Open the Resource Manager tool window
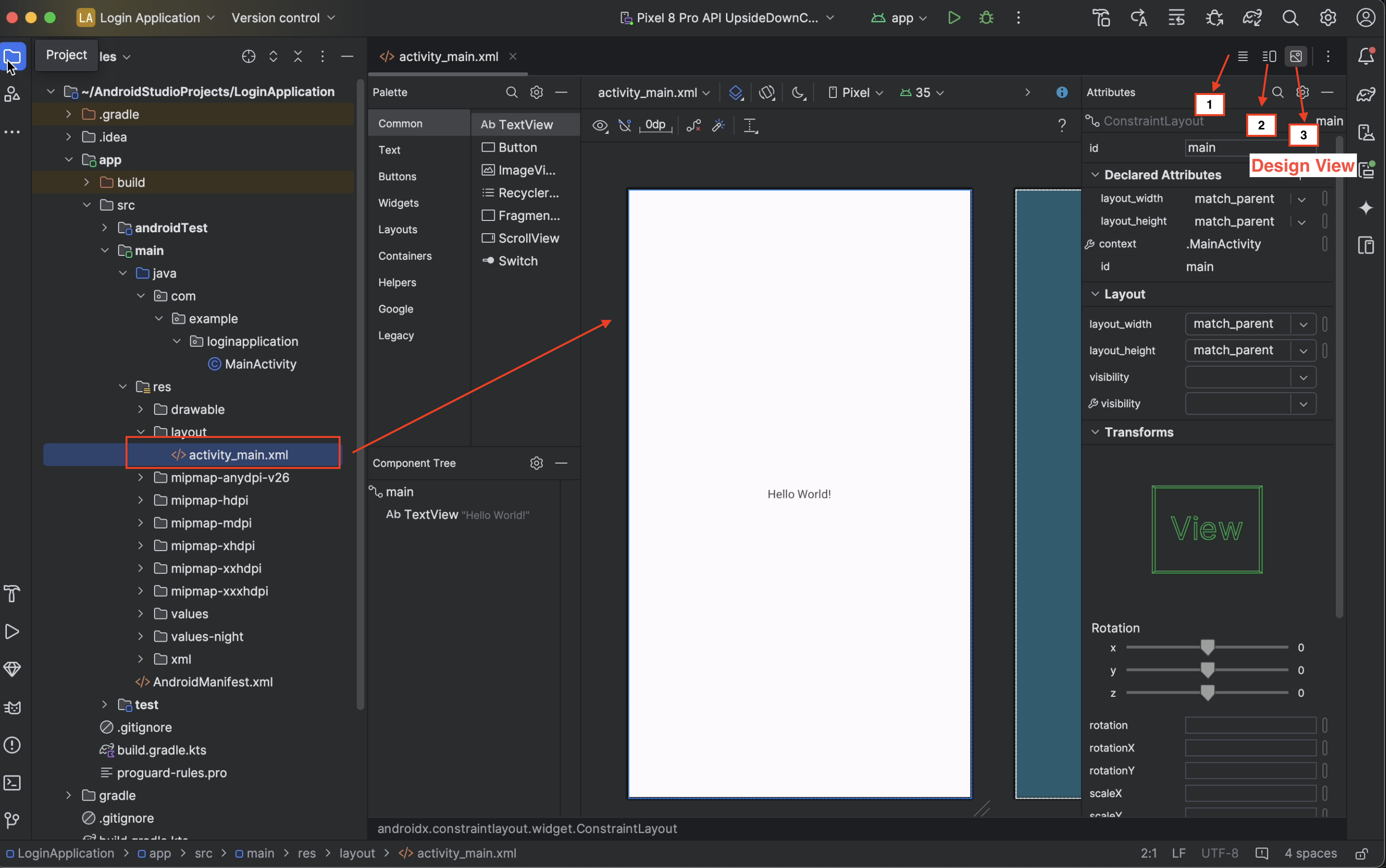The width and height of the screenshot is (1386, 868). [12, 93]
